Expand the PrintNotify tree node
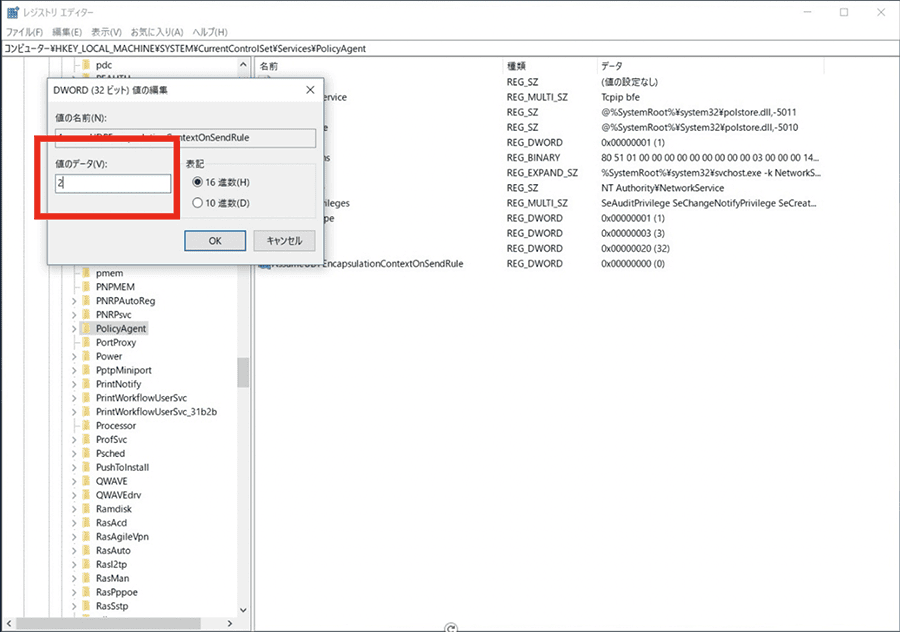The width and height of the screenshot is (900, 632). (74, 384)
